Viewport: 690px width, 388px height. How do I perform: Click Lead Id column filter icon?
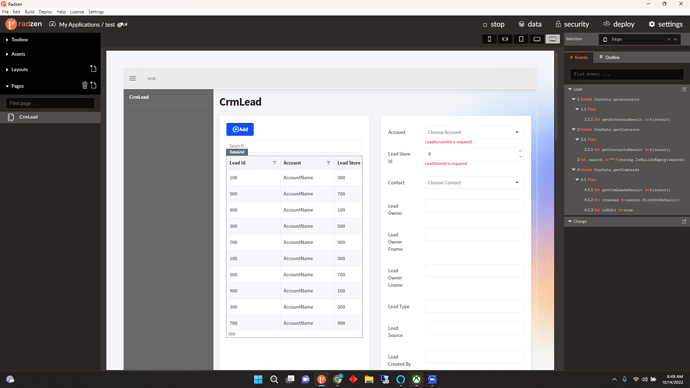point(275,163)
